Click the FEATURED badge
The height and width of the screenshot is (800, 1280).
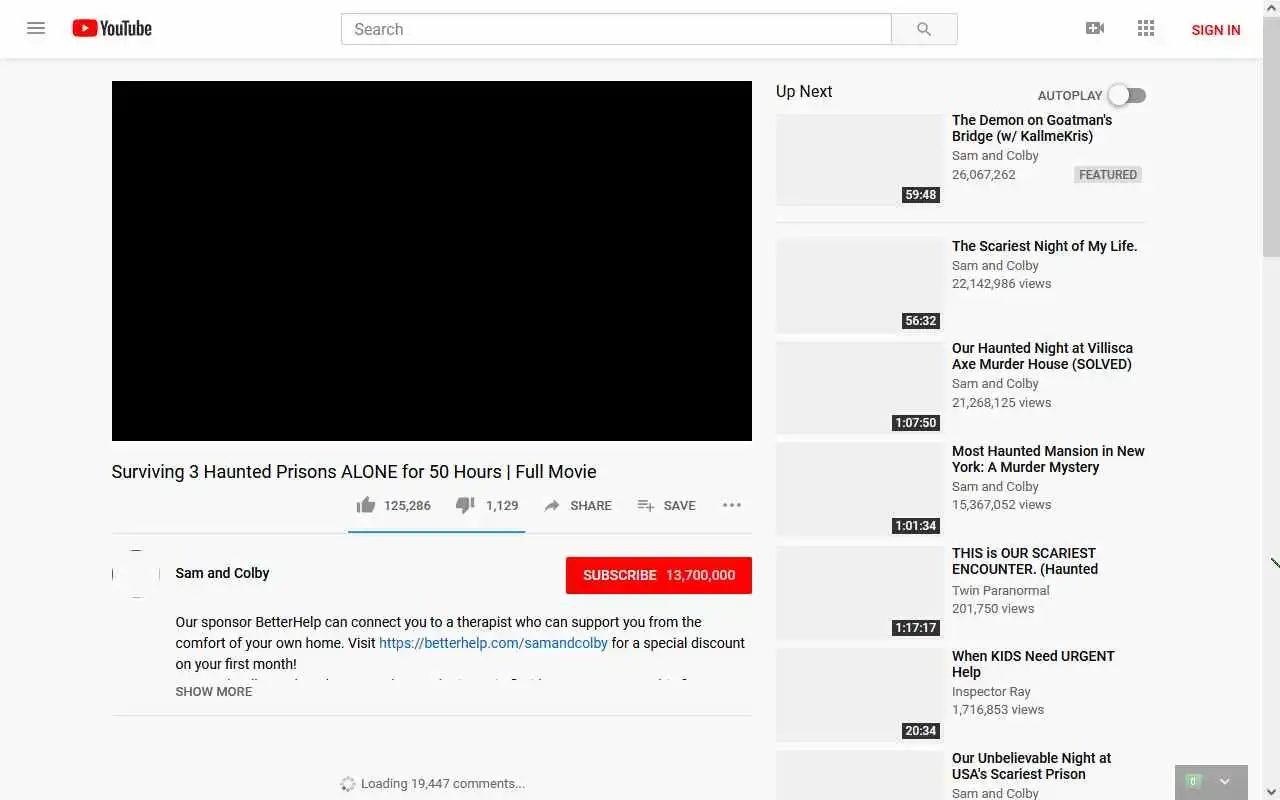(x=1108, y=174)
